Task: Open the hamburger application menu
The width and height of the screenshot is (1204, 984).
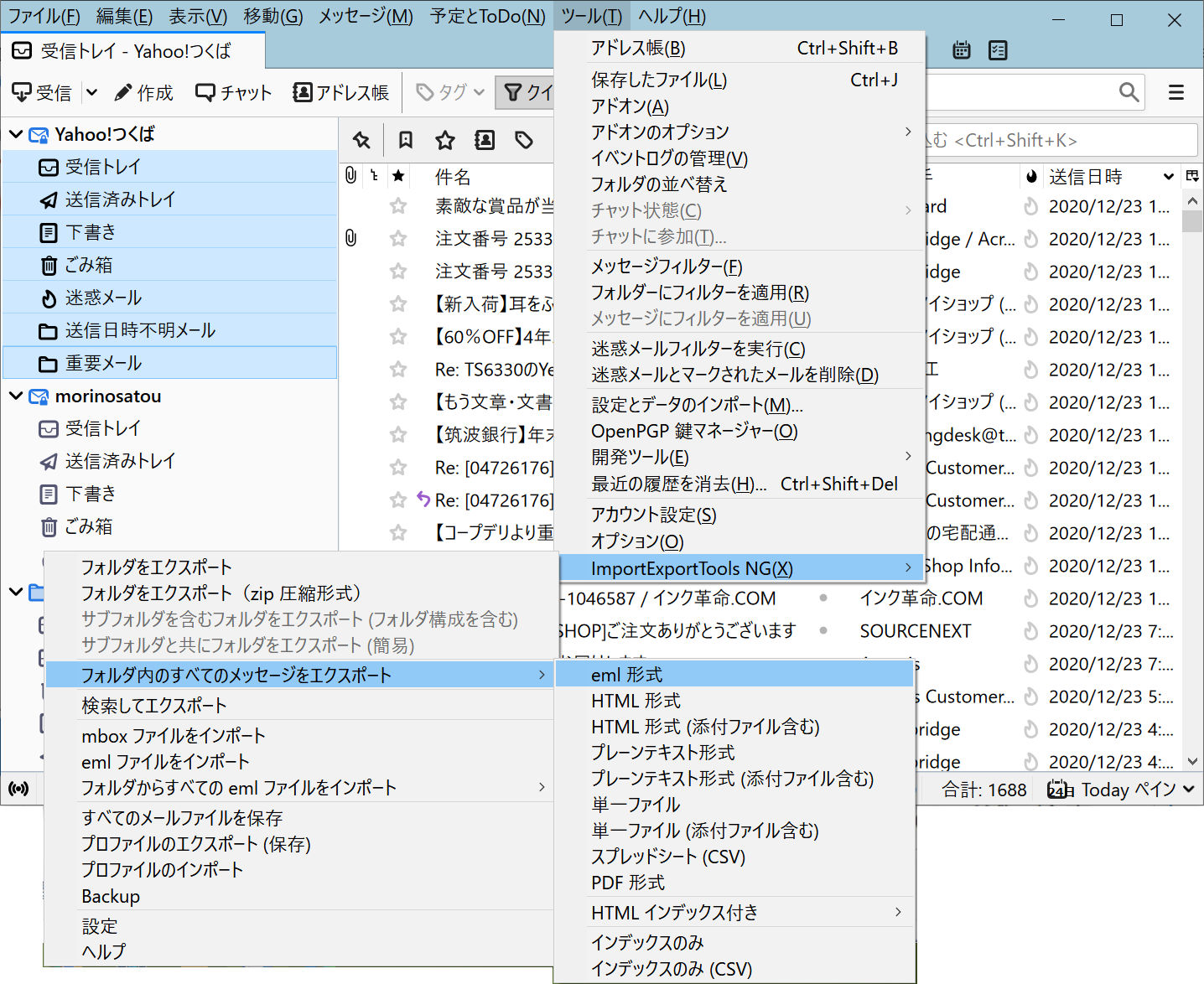Action: [x=1176, y=92]
